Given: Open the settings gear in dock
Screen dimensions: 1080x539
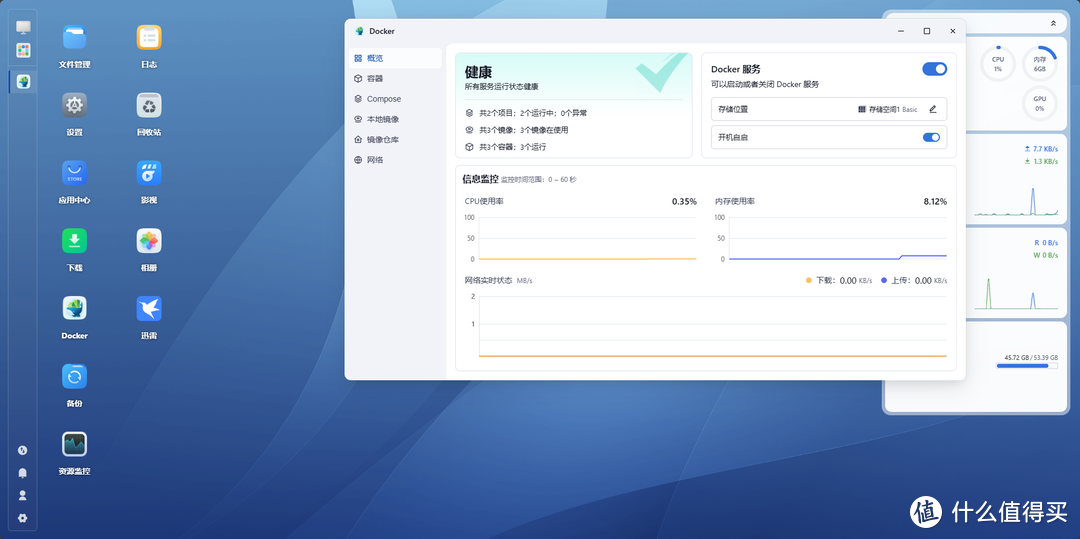Looking at the screenshot, I should [23, 518].
